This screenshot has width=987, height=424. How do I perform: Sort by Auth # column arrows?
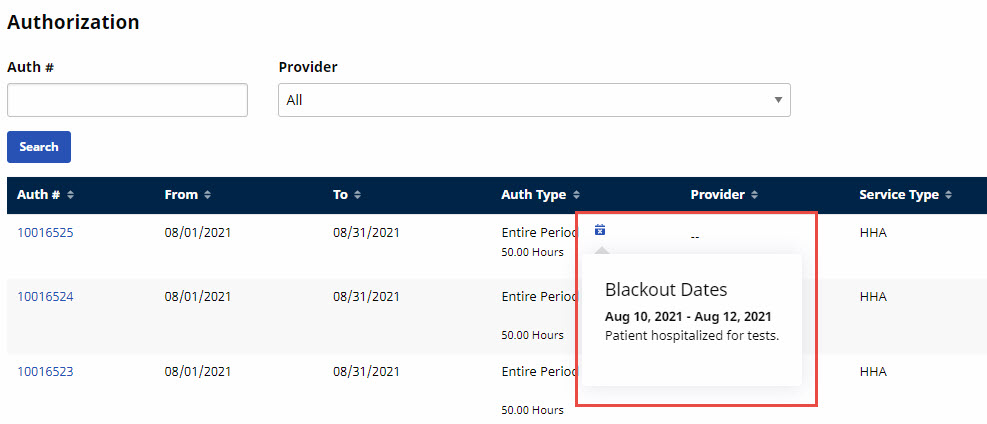point(70,195)
